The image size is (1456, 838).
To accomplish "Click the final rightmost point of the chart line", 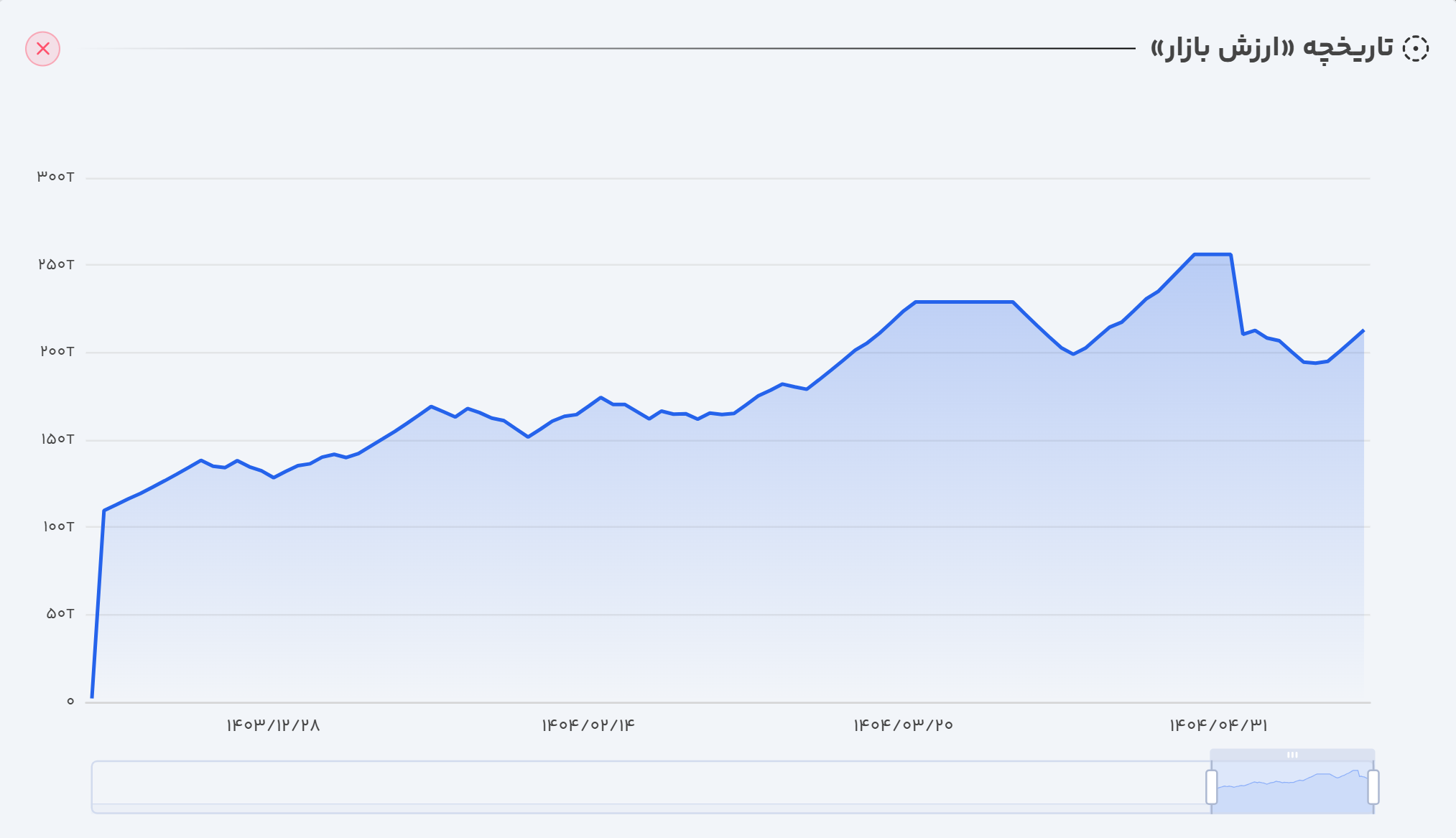I will pos(1363,330).
